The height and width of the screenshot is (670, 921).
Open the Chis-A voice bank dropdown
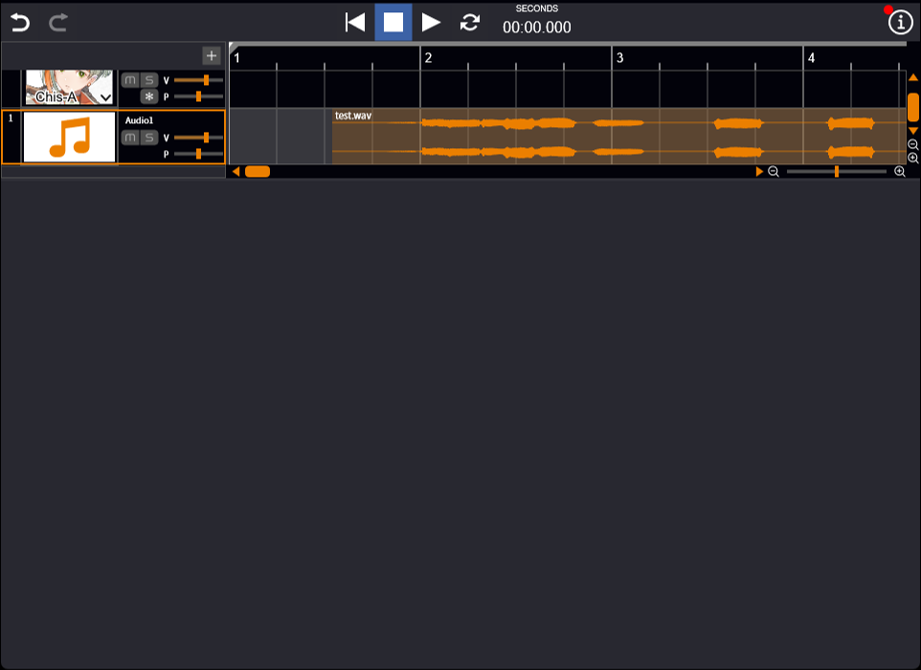pos(106,97)
